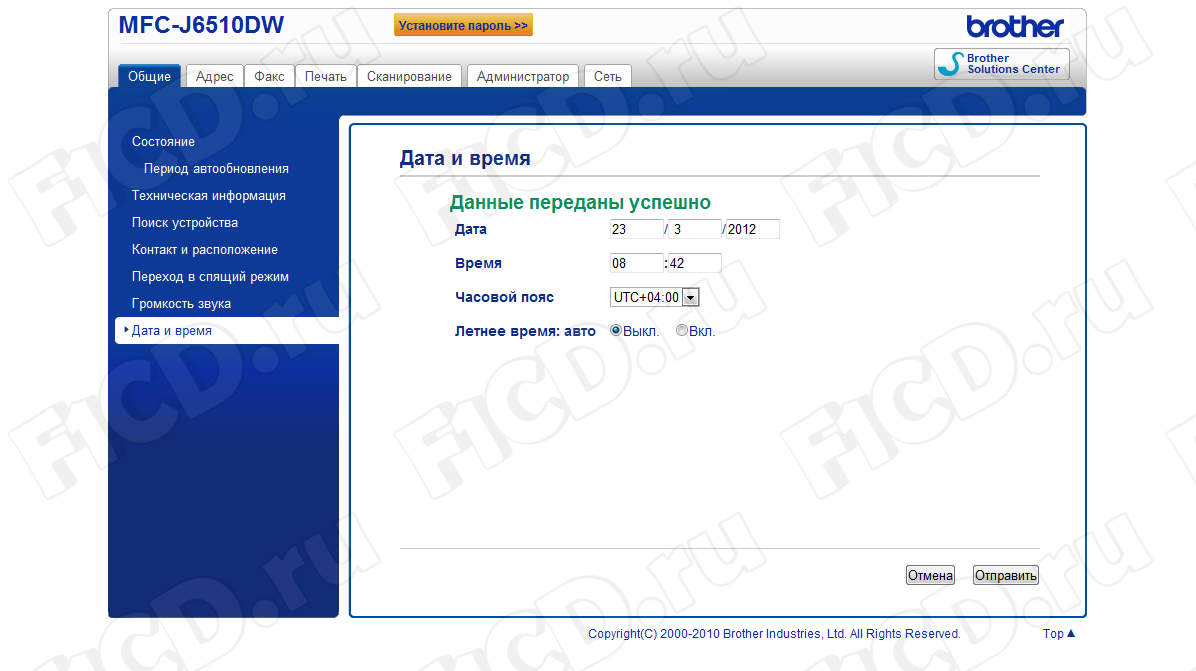The image size is (1196, 671).
Task: Click the Отправить button
Action: 1005,575
